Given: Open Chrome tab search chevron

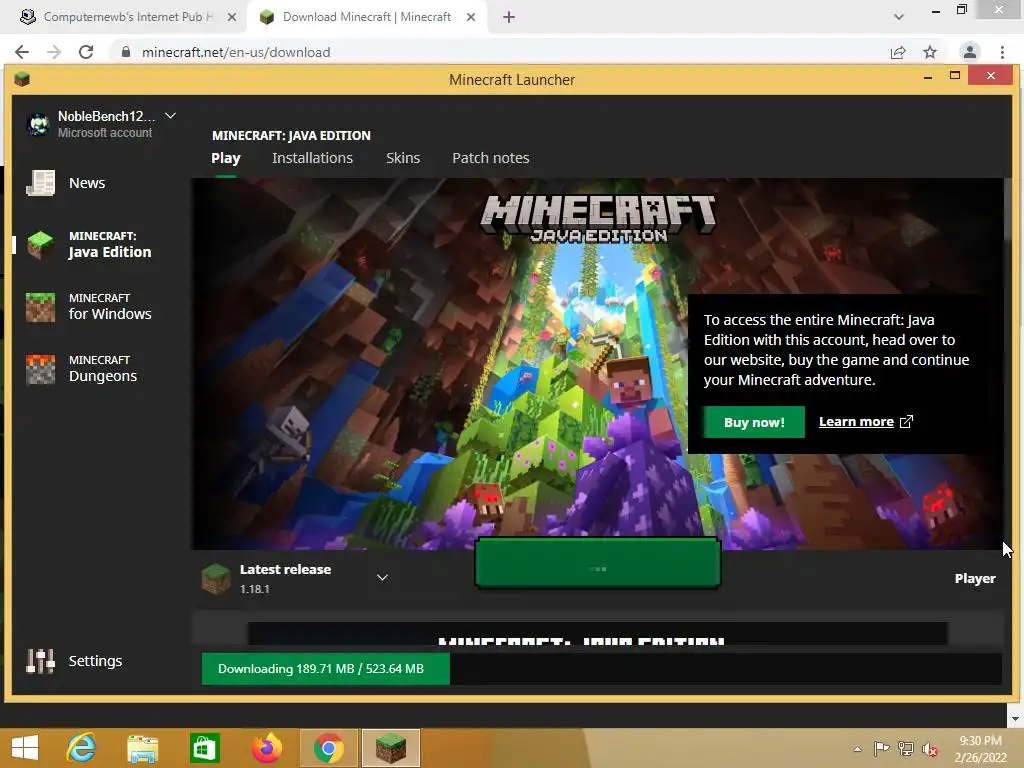Looking at the screenshot, I should [899, 17].
